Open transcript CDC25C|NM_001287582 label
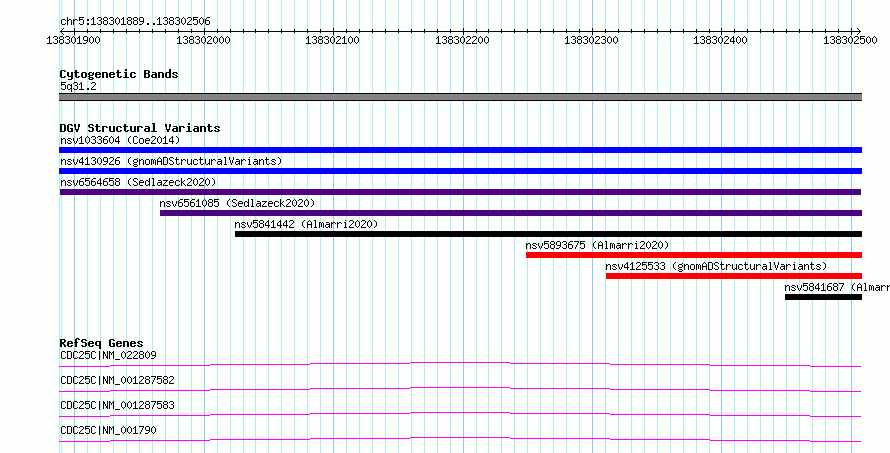The width and height of the screenshot is (890, 453). pos(117,380)
